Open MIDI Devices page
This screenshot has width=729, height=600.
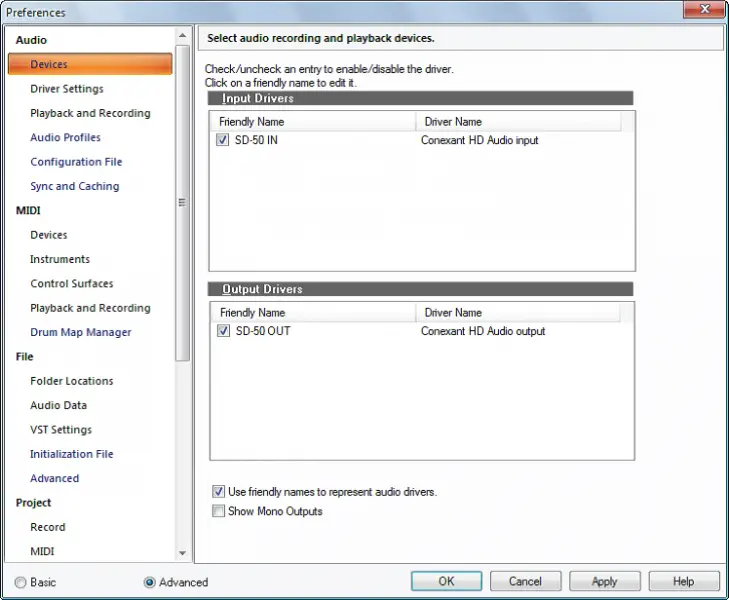tap(49, 235)
